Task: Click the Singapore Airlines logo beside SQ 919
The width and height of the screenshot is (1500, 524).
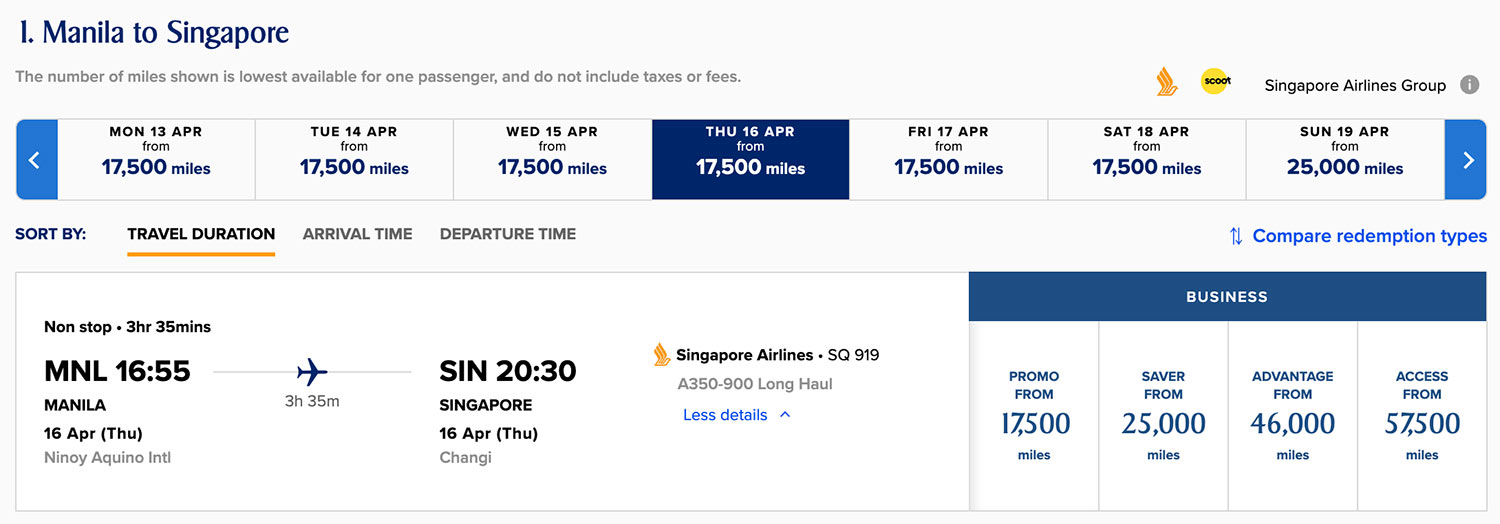Action: point(661,355)
